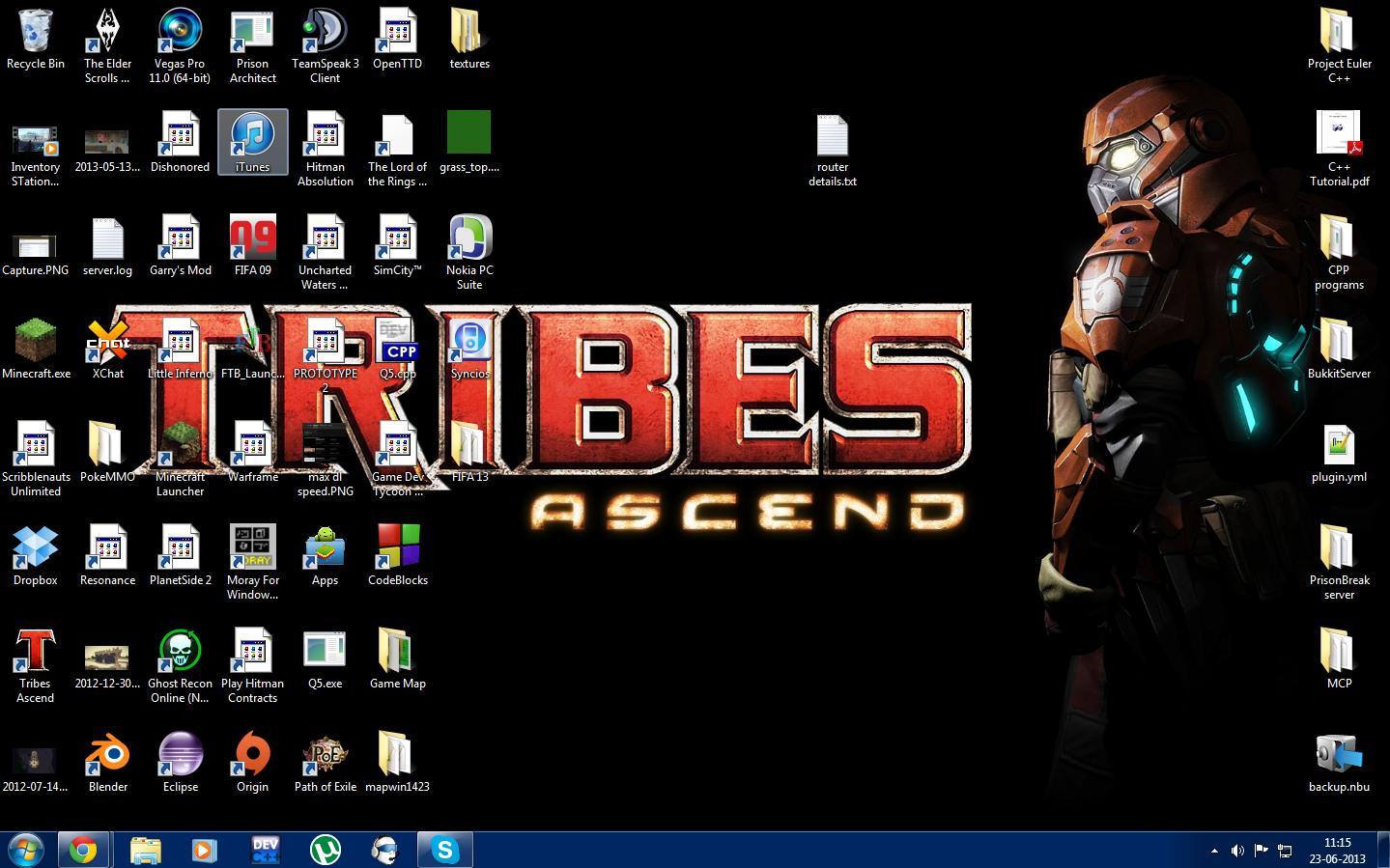Open the C++ Tutorial.pdf file
This screenshot has width=1390, height=868.
1340,148
